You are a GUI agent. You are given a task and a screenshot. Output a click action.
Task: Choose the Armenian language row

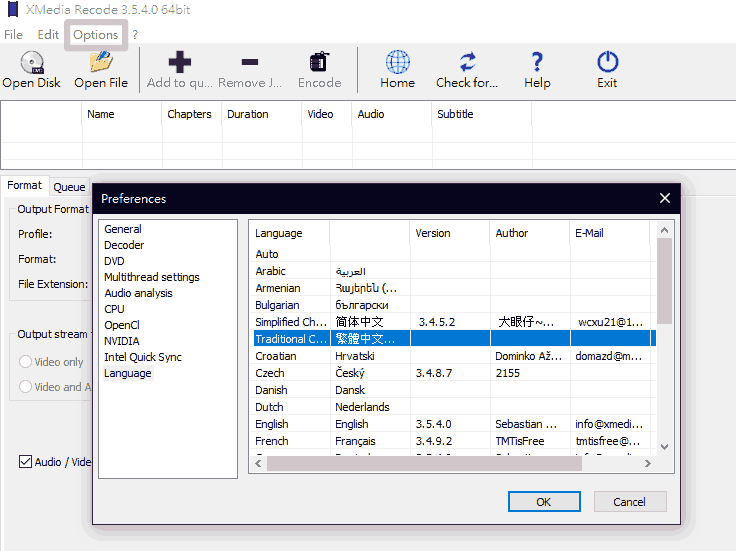click(454, 288)
